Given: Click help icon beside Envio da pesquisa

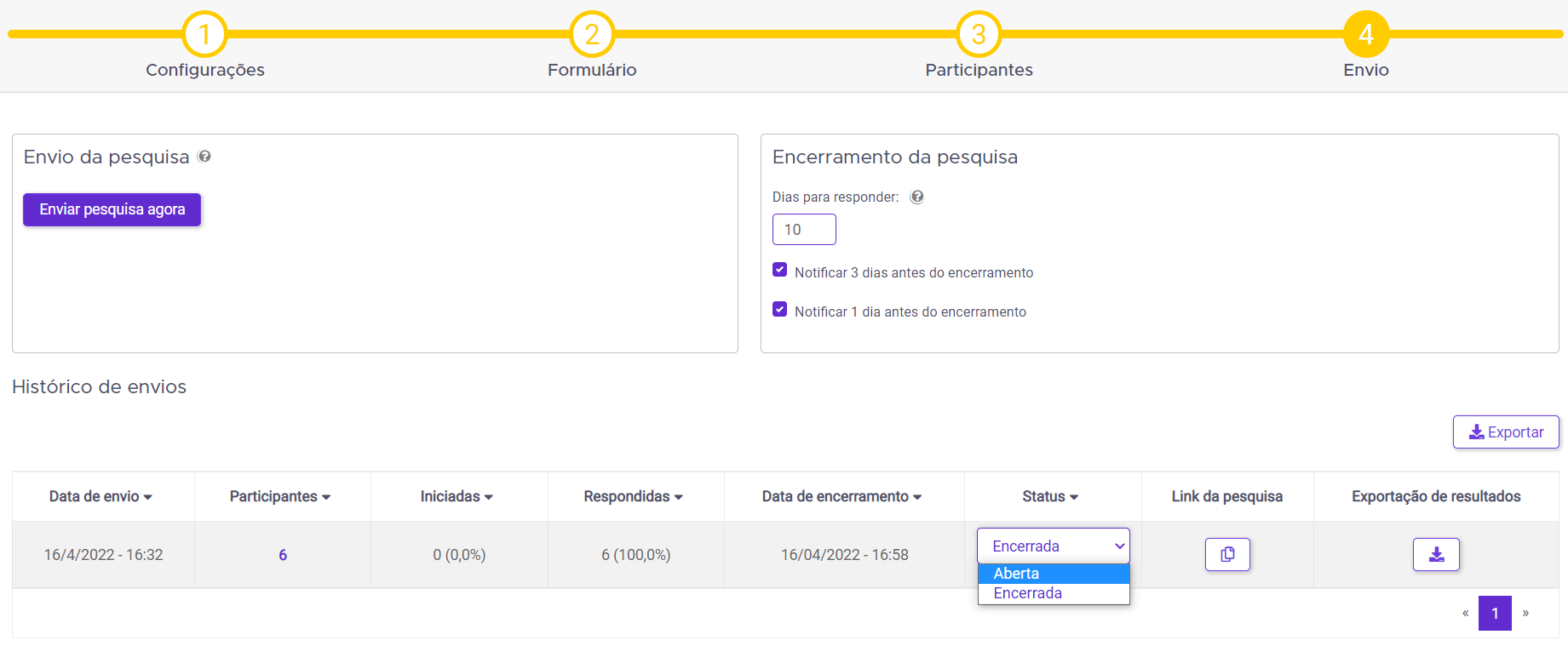Looking at the screenshot, I should click(204, 157).
